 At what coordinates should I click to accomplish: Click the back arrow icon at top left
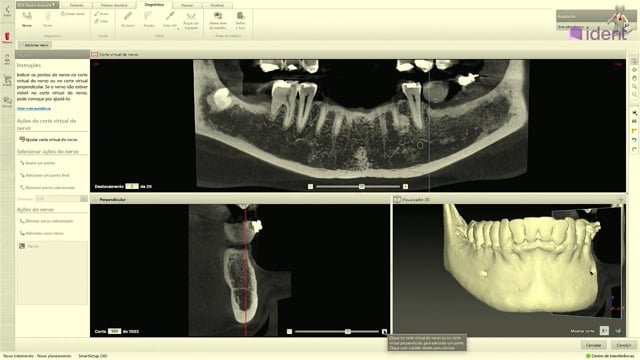[7, 10]
